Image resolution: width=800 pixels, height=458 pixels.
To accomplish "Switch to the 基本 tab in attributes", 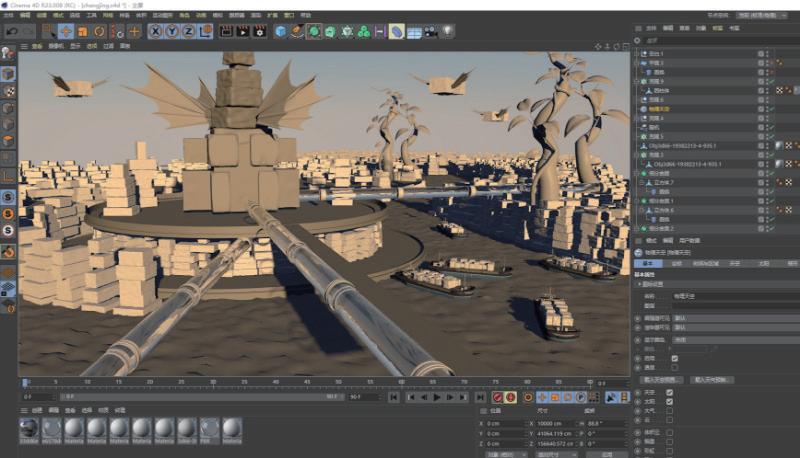I will pos(649,263).
